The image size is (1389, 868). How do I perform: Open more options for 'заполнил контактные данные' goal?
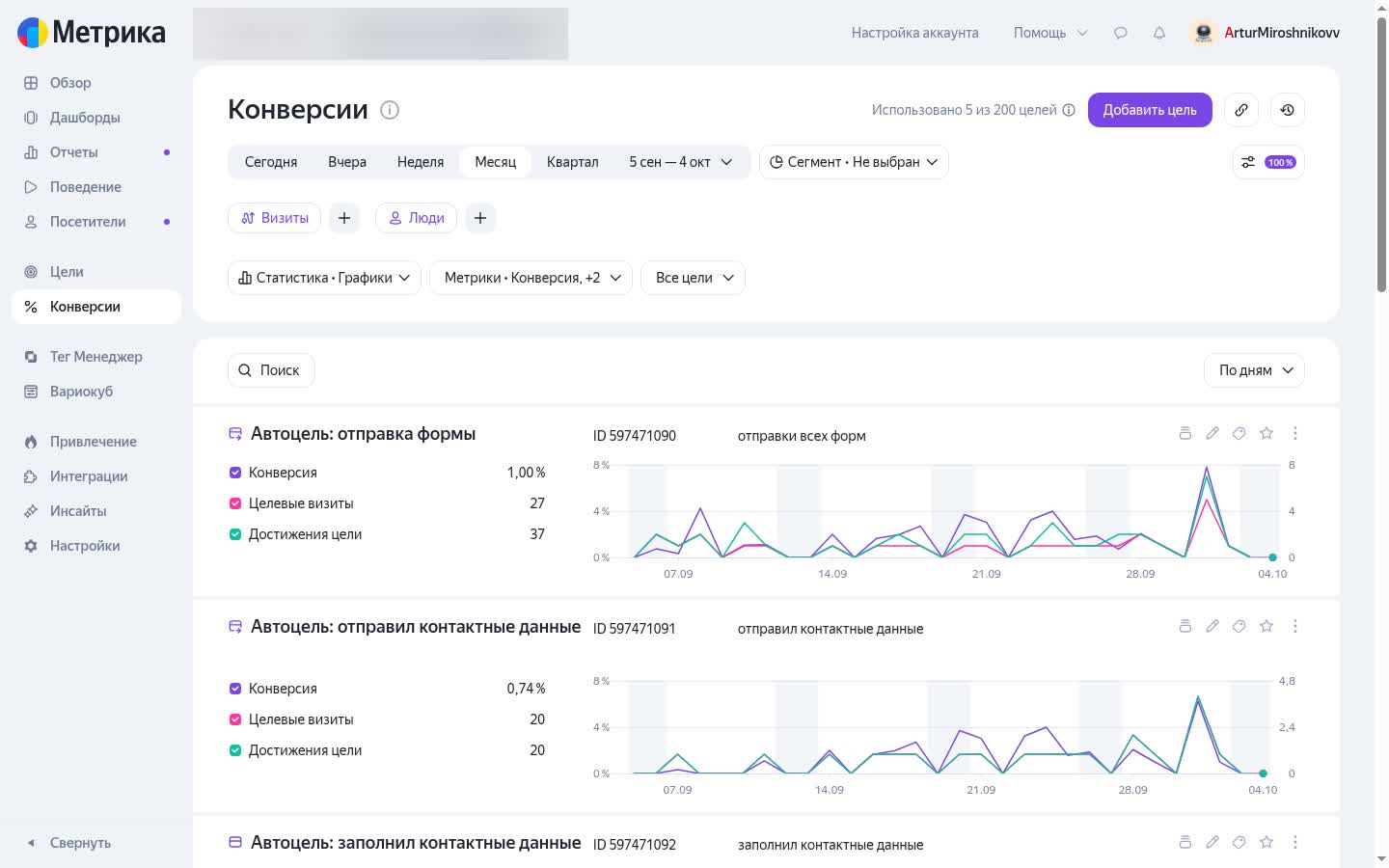pos(1295,843)
